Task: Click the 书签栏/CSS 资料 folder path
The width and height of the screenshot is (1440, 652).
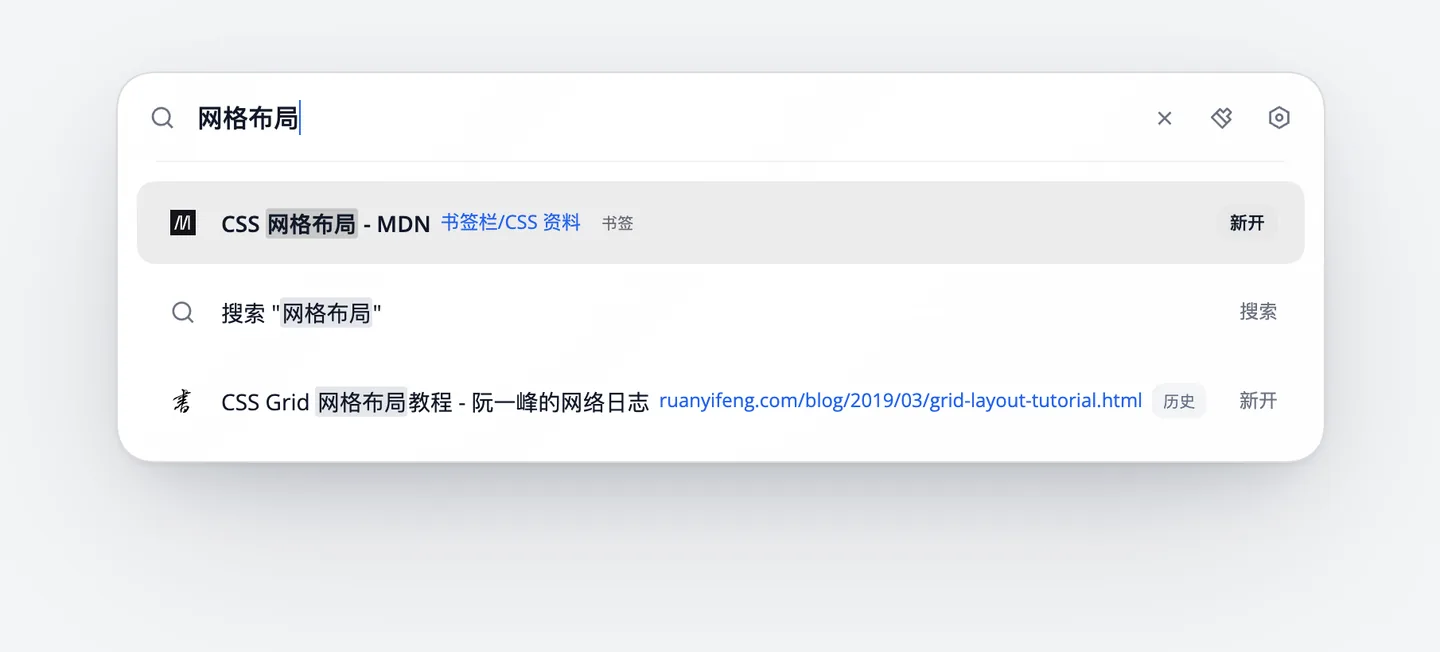Action: (511, 223)
